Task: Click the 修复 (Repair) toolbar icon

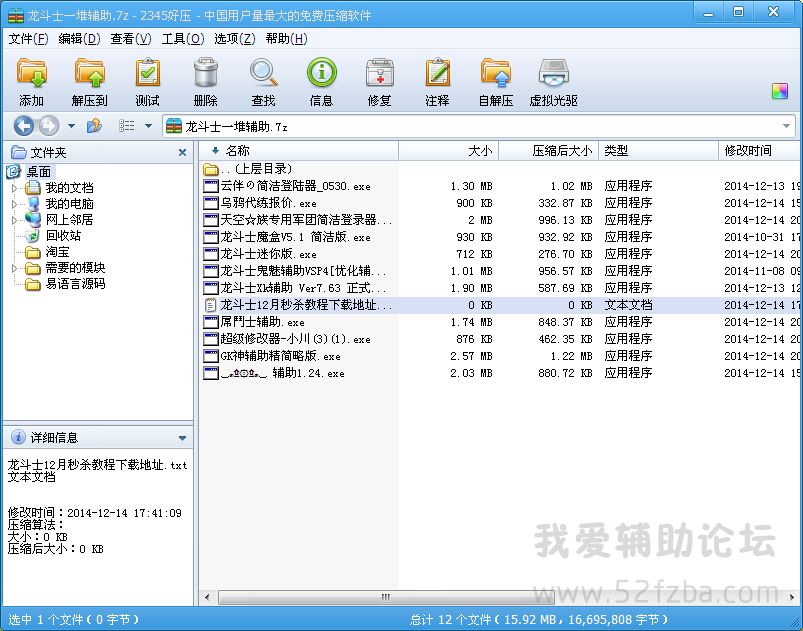Action: [x=379, y=73]
